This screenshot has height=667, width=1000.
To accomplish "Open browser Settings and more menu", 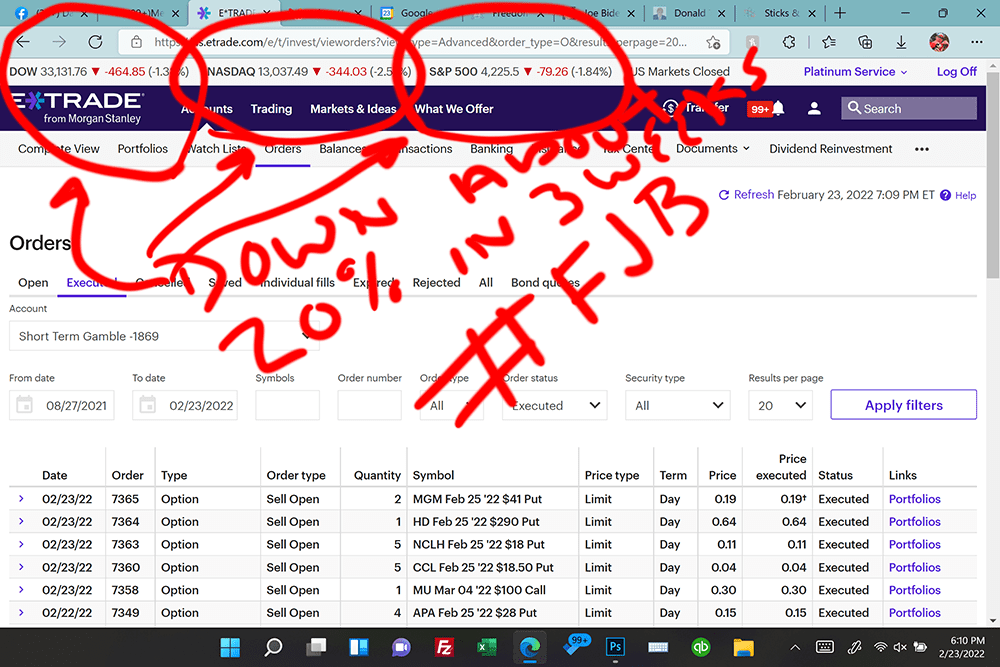I will tap(977, 42).
